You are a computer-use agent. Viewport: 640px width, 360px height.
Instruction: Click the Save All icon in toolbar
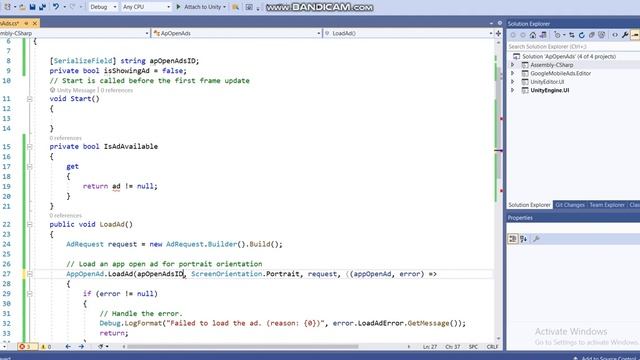point(42,7)
